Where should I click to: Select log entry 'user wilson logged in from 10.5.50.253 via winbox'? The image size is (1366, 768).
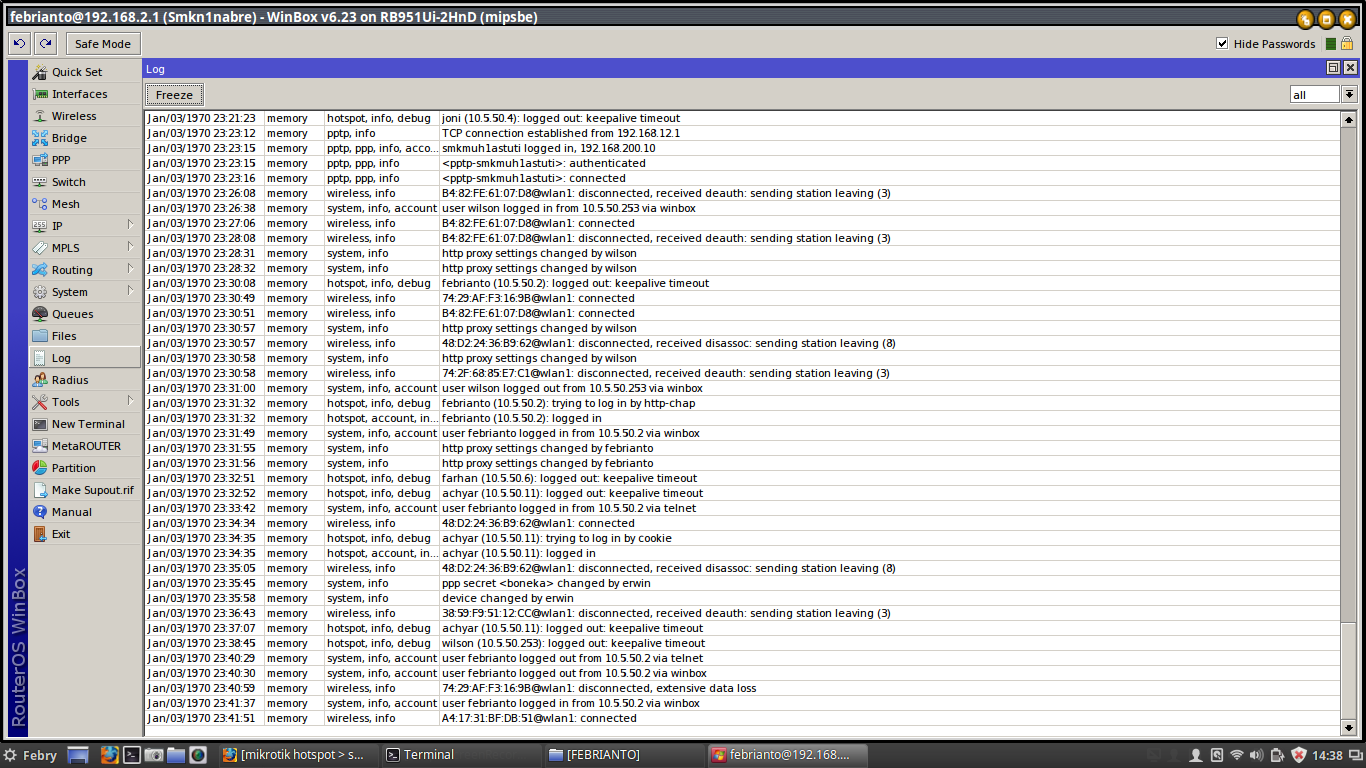coord(741,208)
